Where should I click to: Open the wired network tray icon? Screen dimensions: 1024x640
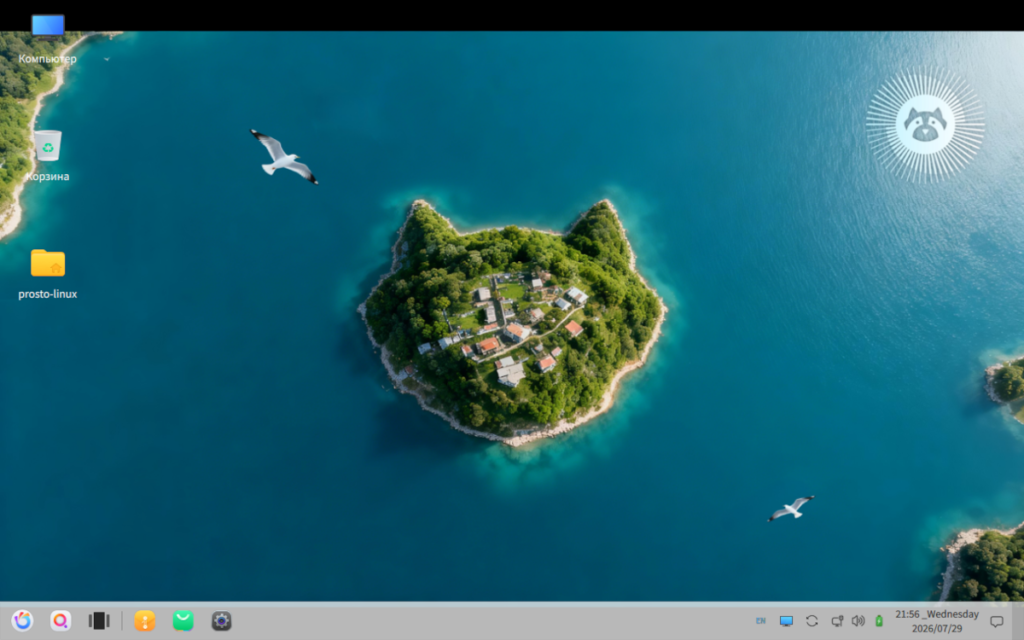[x=837, y=621]
